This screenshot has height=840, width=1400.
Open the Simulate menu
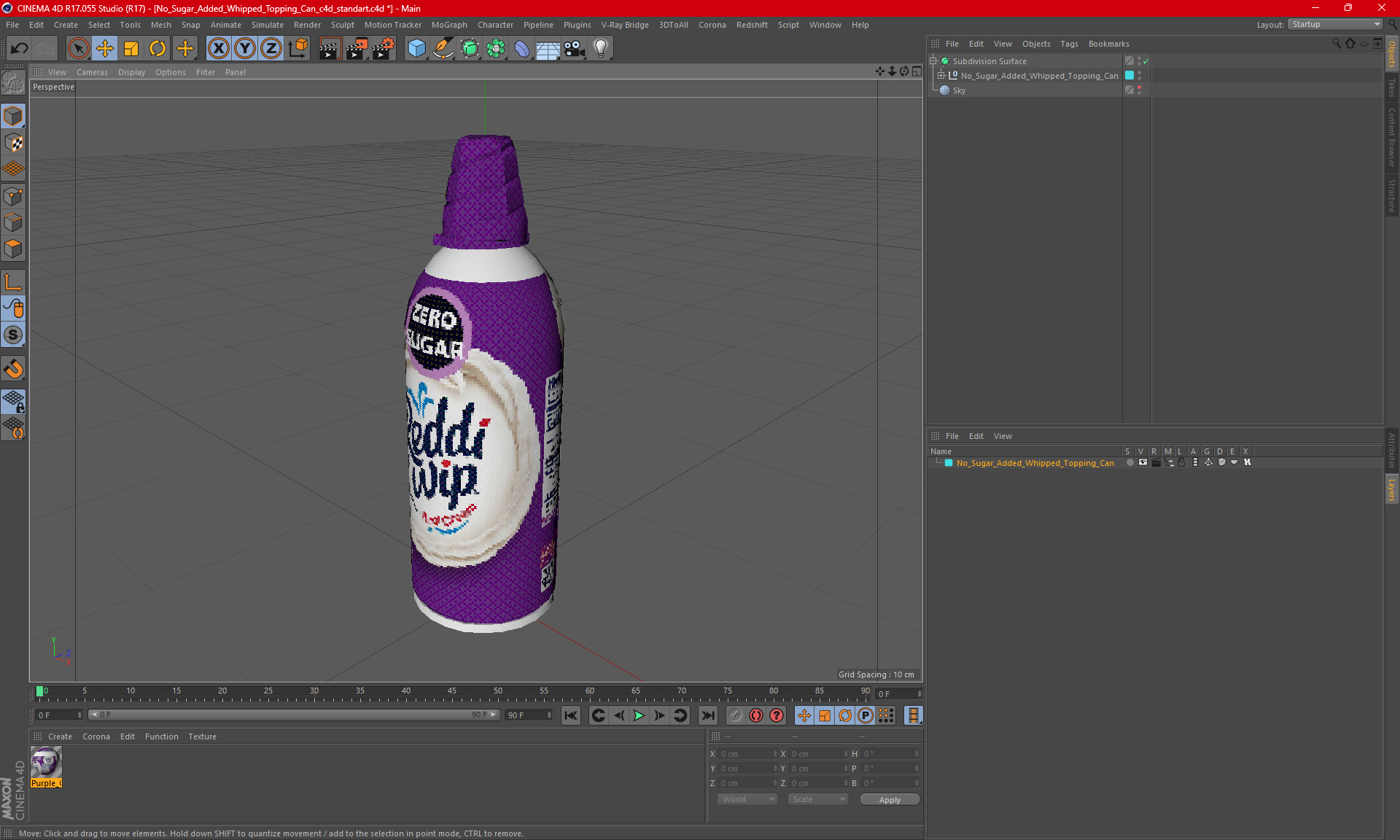[268, 25]
